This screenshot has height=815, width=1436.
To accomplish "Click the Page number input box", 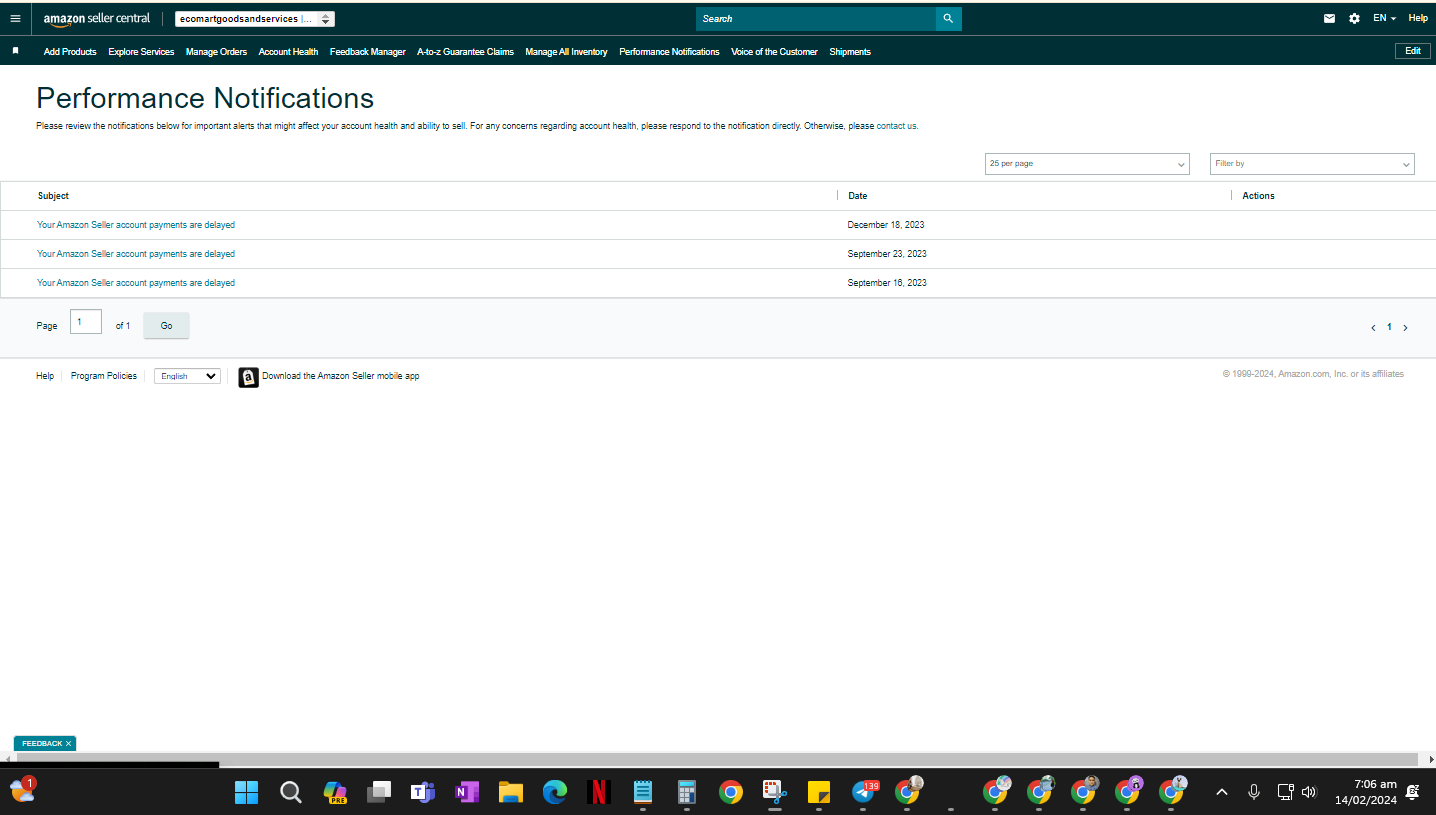I will tap(86, 322).
